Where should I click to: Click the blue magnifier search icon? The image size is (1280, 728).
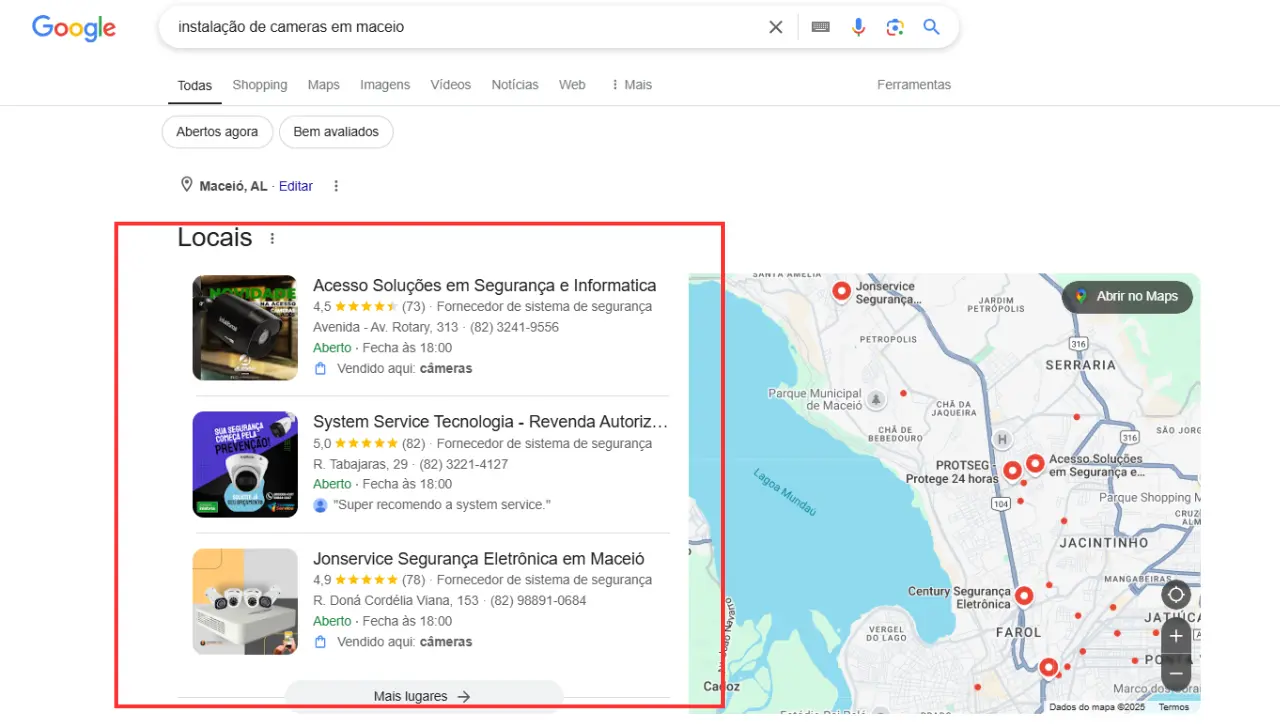pyautogui.click(x=931, y=27)
